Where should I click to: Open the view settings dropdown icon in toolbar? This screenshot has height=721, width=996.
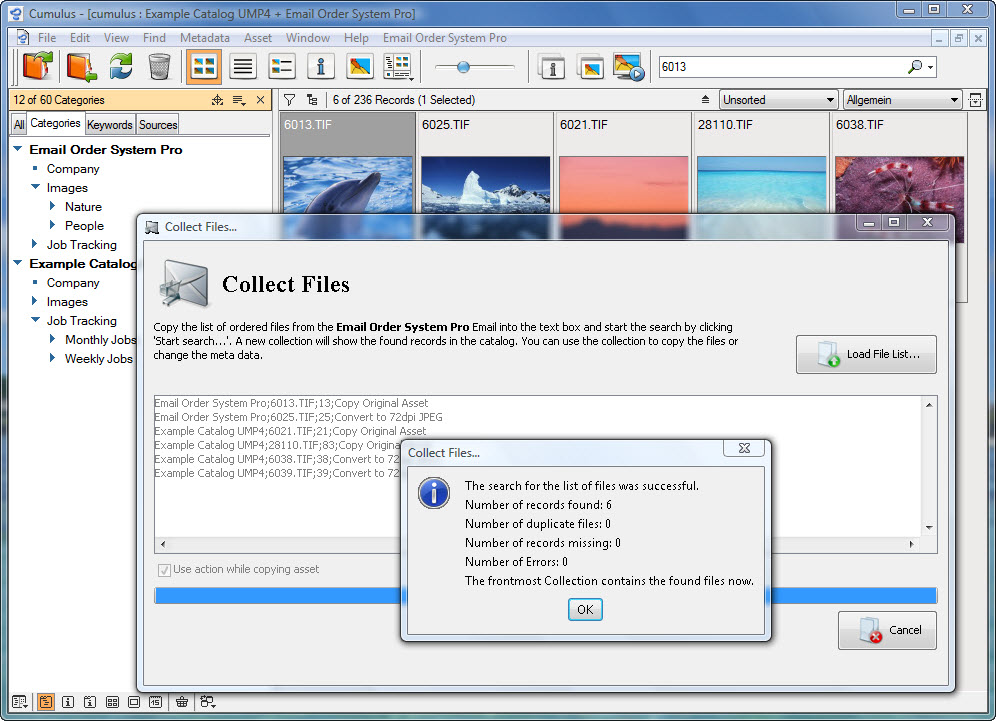[x=399, y=67]
